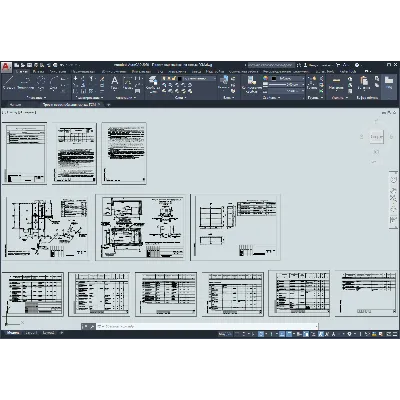Toggle the grid display button in status bar
400x400 pixels.
[237, 334]
